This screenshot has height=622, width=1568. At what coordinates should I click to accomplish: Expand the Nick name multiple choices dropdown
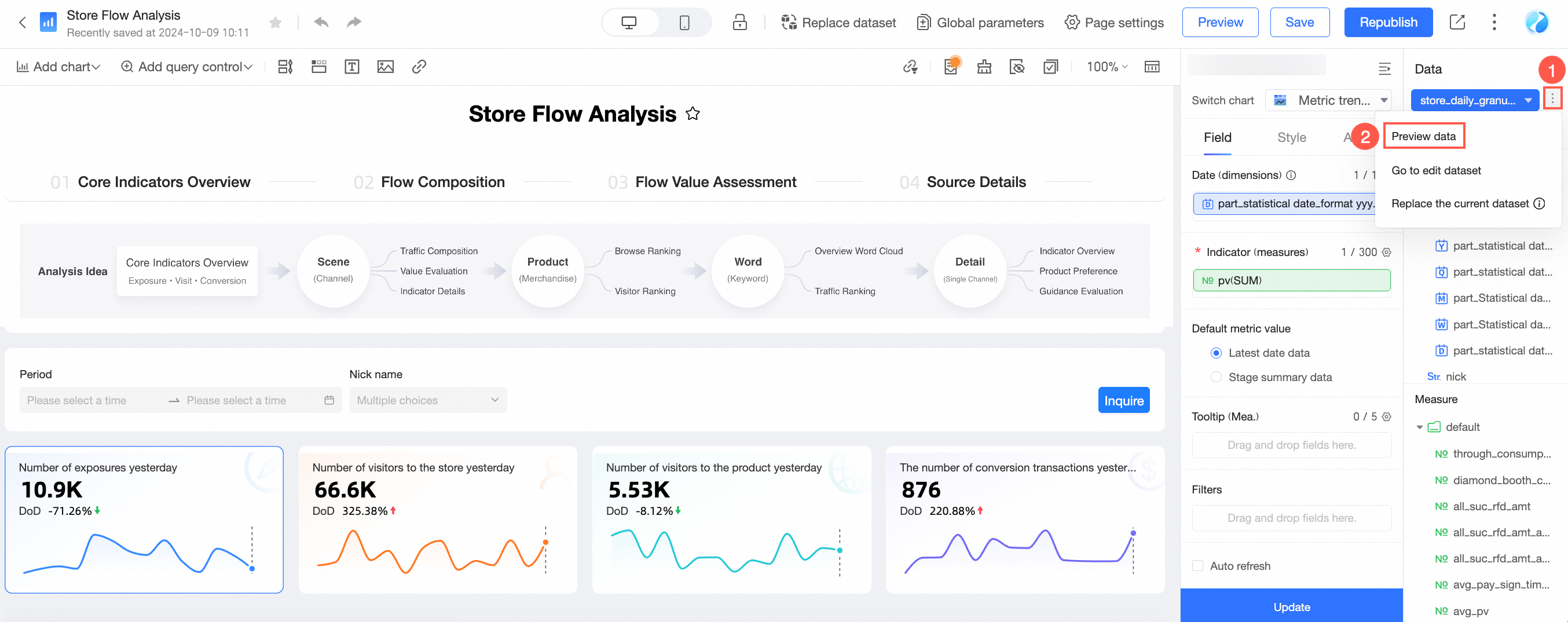427,400
